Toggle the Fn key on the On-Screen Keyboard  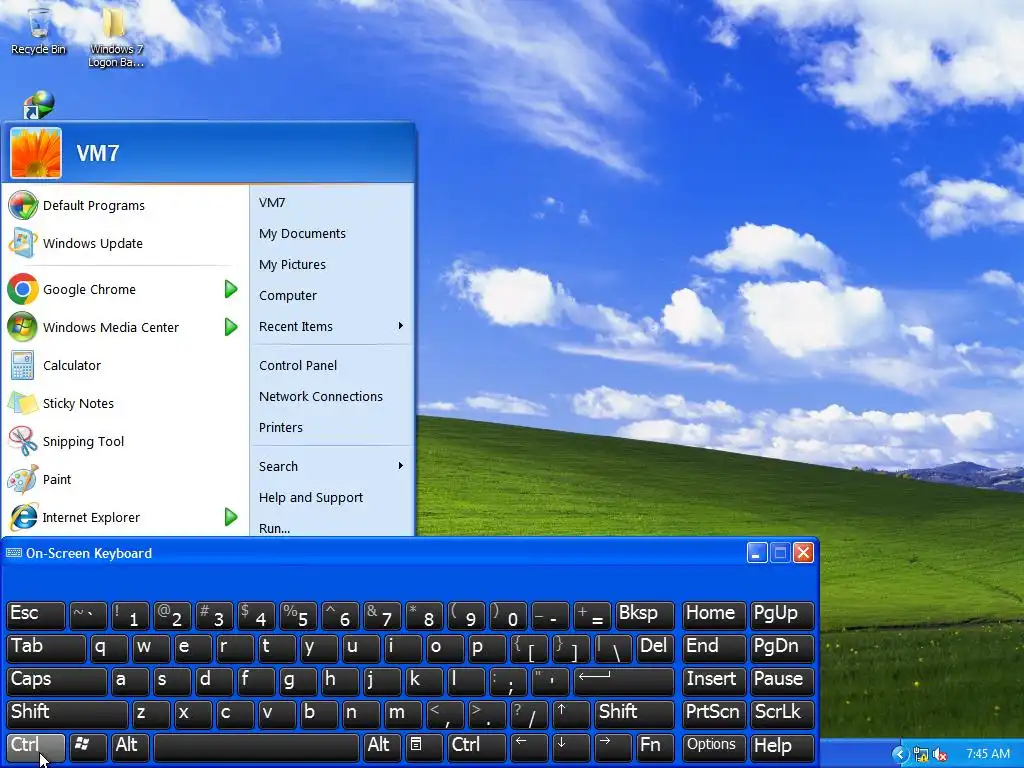click(655, 746)
